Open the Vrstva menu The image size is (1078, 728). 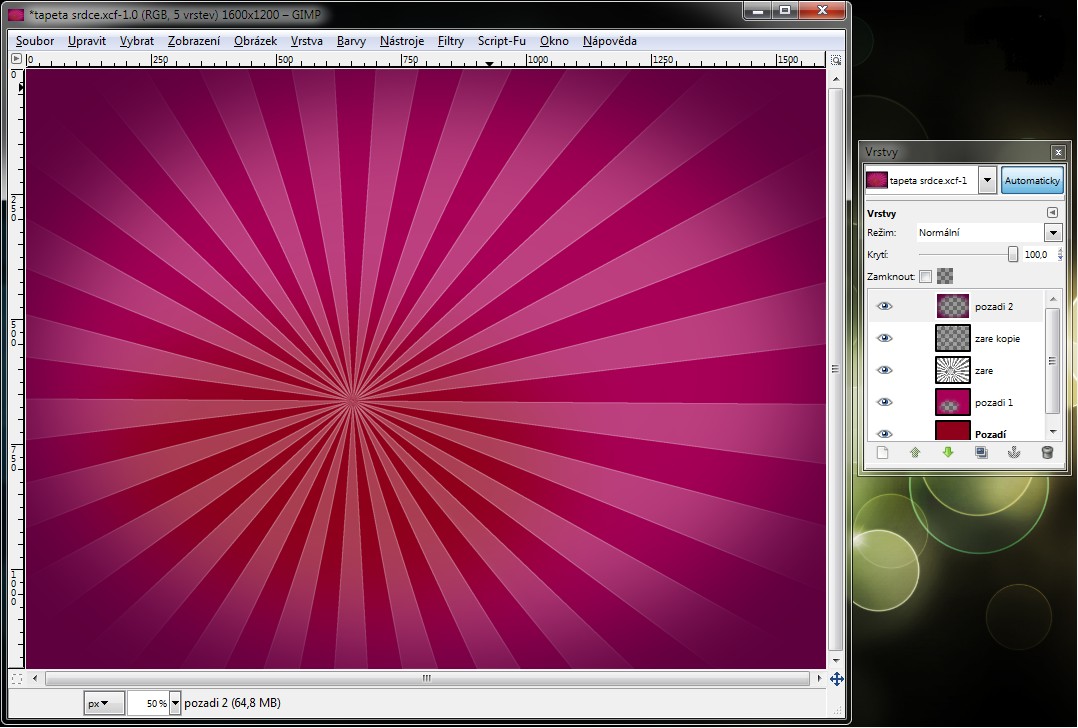(307, 41)
